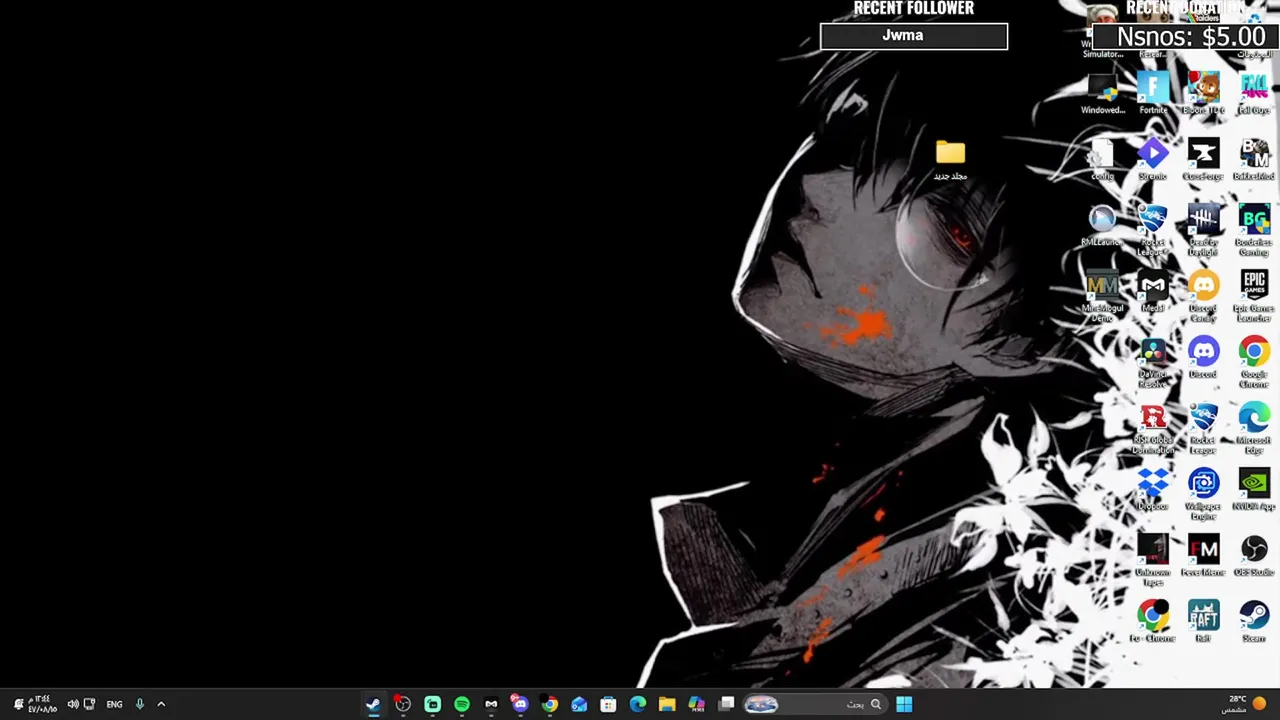This screenshot has width=1280, height=720.
Task: Open the volume control in system tray
Action: point(72,704)
